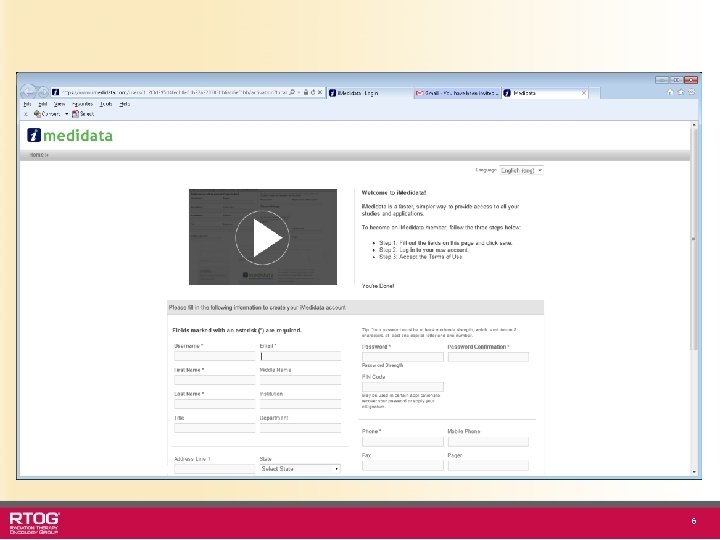Image resolution: width=720 pixels, height=540 pixels.
Task: Click the 'Step 3: Accept the Terms of Use' text
Action: coord(421,257)
